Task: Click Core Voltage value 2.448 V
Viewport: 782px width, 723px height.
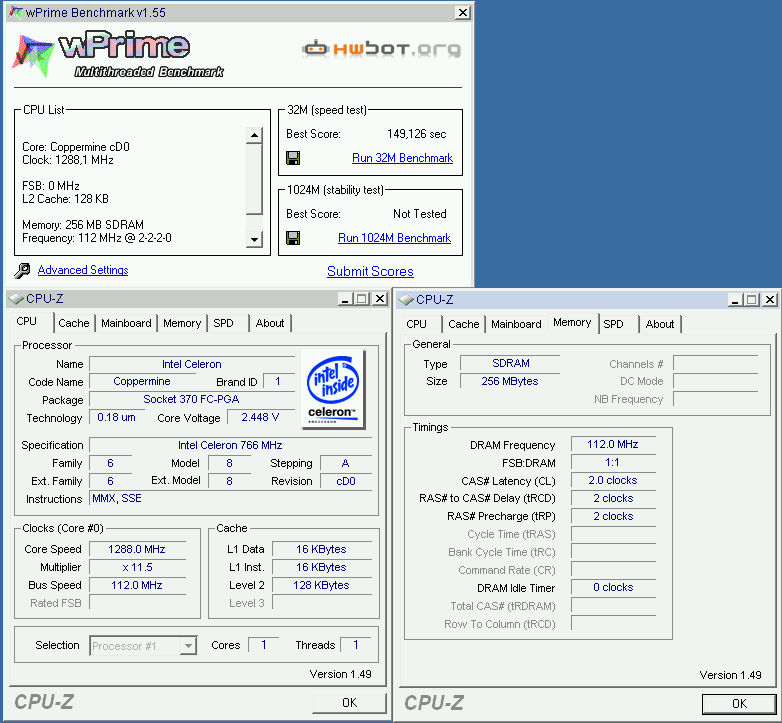Action: click(x=260, y=417)
